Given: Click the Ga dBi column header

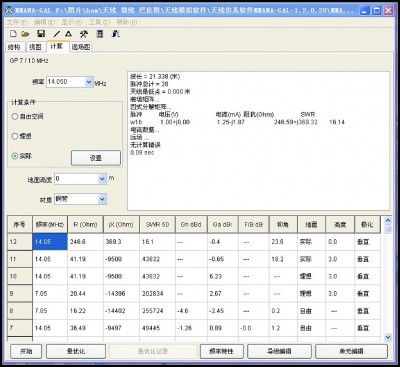Looking at the screenshot, I should pyautogui.click(x=223, y=225).
